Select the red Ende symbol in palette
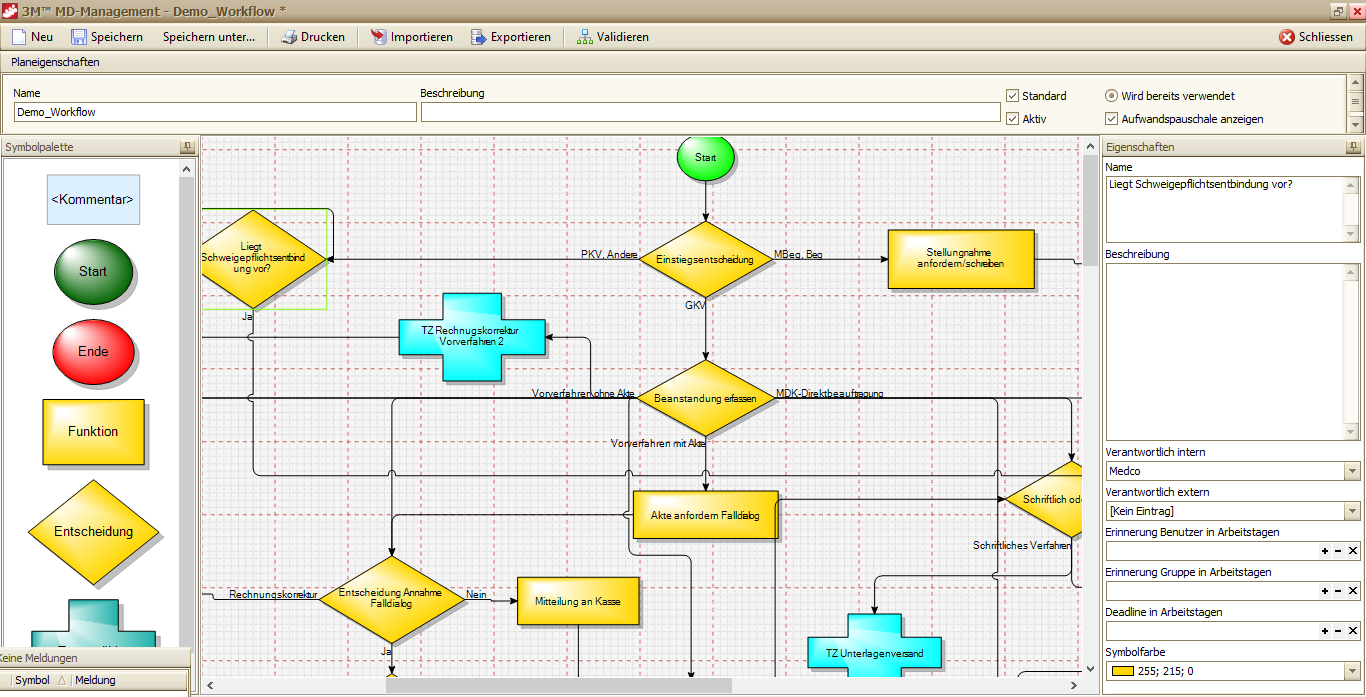This screenshot has height=697, width=1366. click(x=93, y=351)
